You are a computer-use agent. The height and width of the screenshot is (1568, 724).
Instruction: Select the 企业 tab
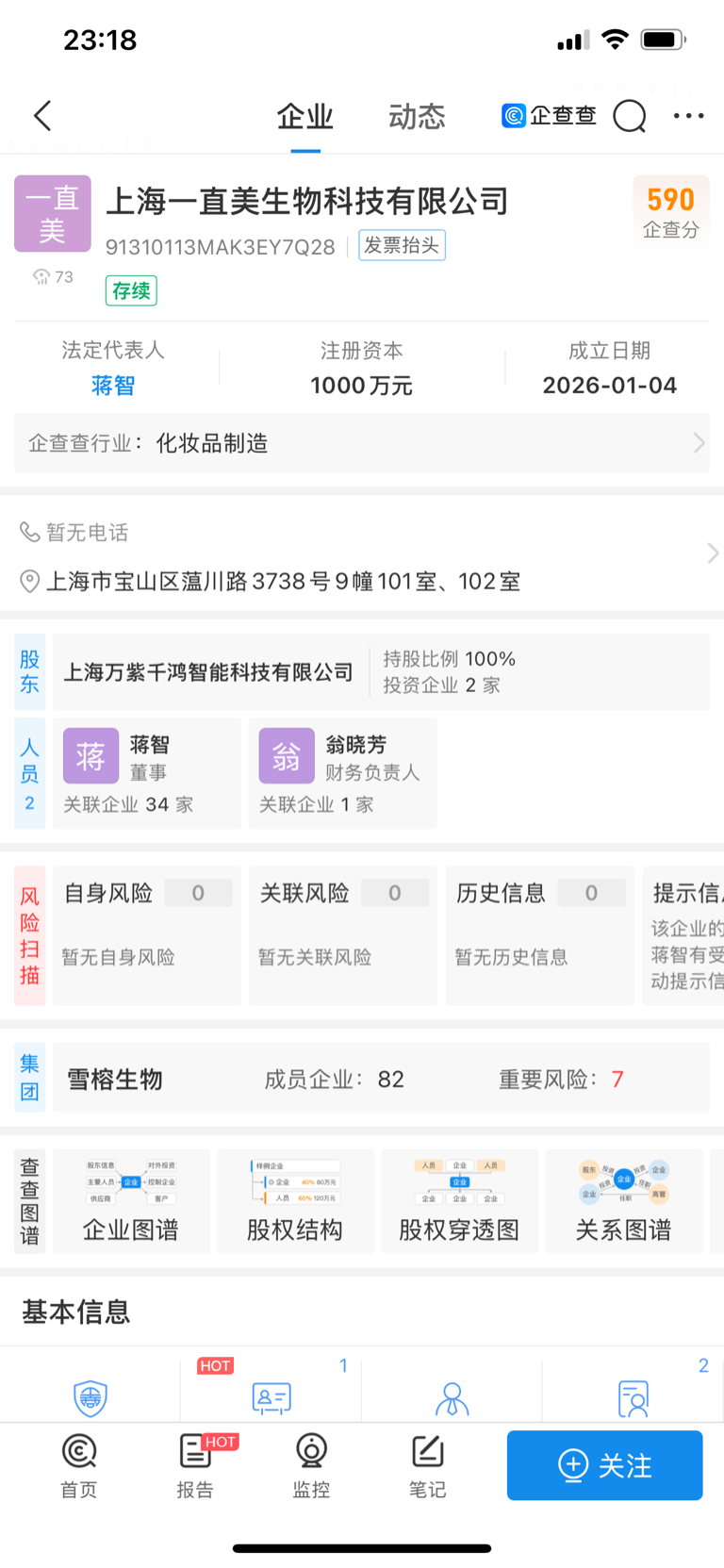click(x=304, y=117)
